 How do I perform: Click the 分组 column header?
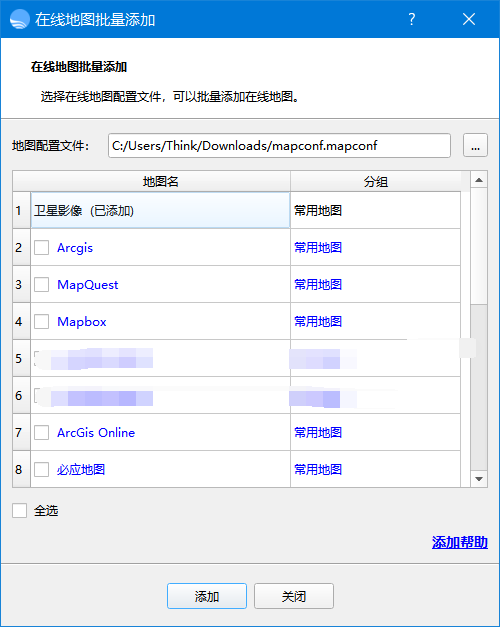pyautogui.click(x=376, y=182)
